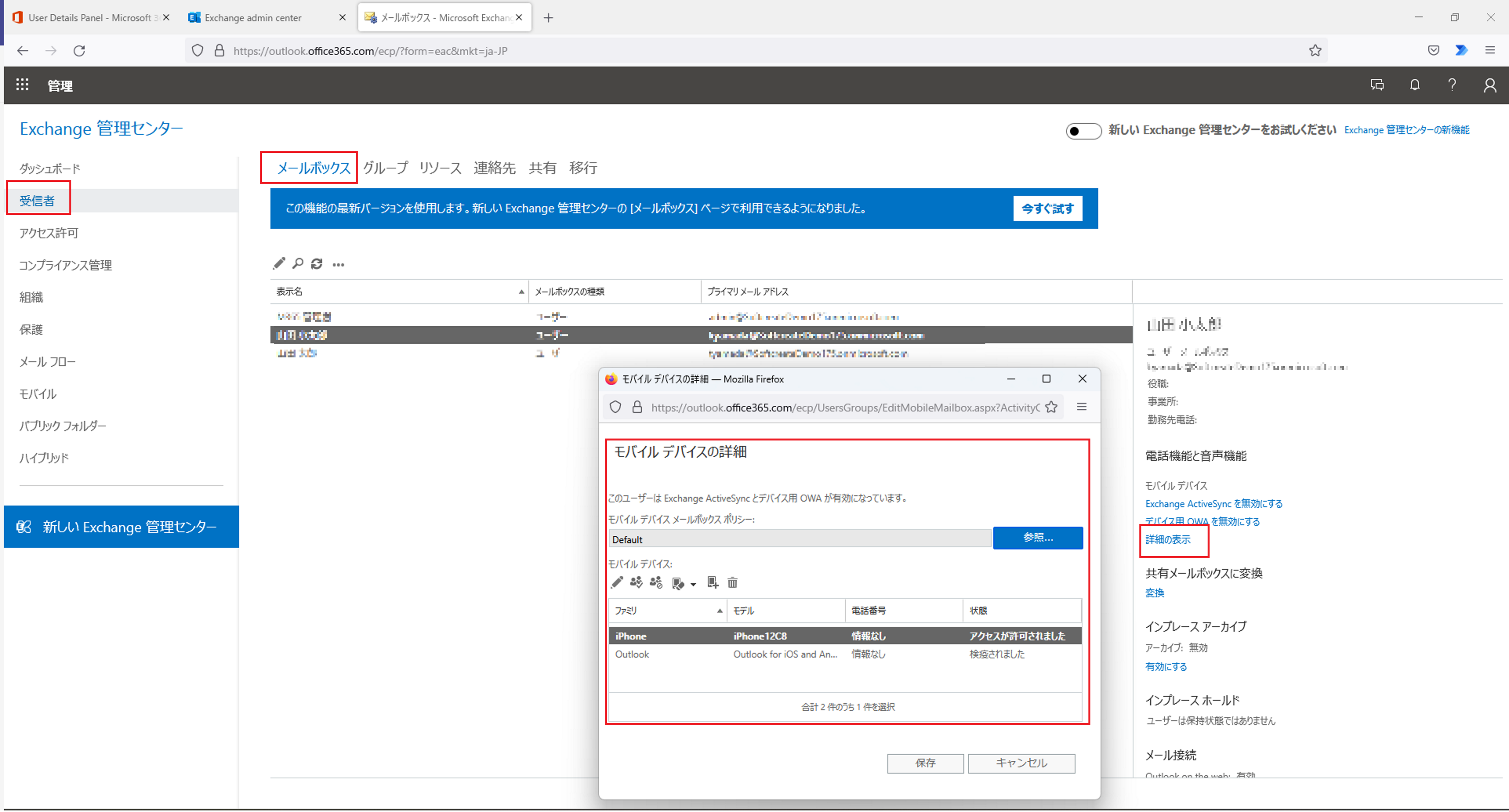Open the app launcher waffle icon
Screen dimensions: 1509x812
tap(22, 85)
